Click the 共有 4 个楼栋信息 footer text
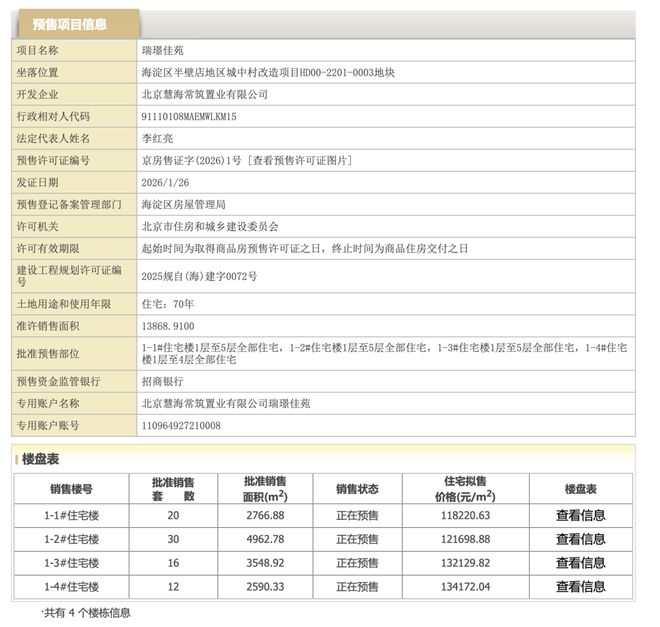660x627 pixels. click(x=86, y=612)
